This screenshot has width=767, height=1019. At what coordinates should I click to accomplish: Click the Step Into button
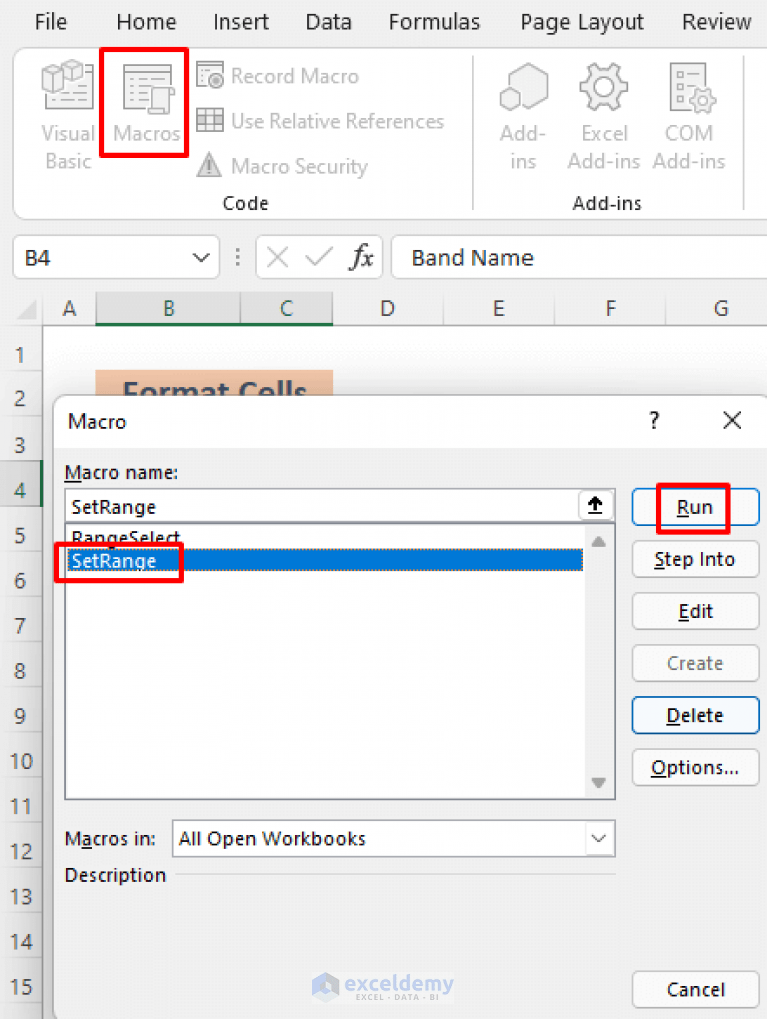coord(695,559)
